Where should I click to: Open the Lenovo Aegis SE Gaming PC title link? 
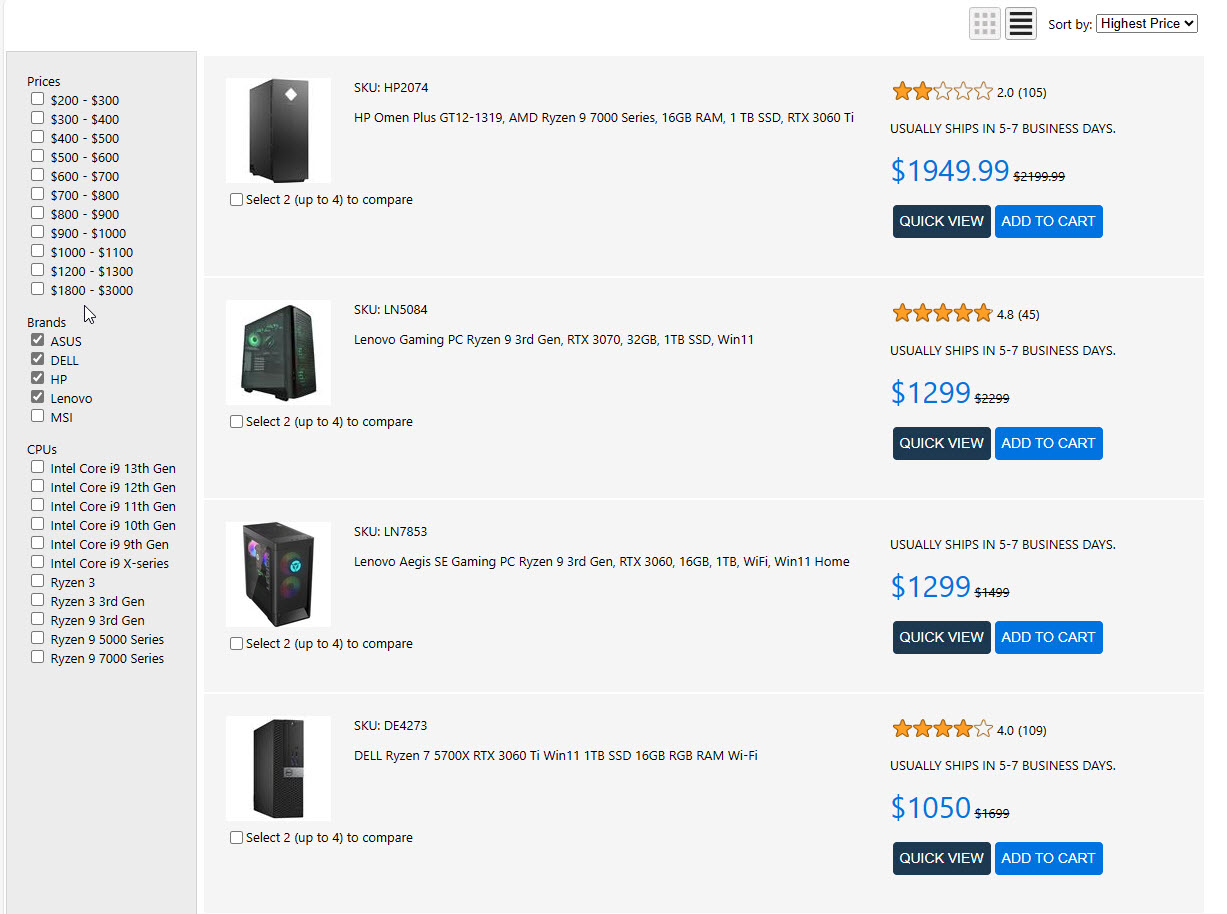coord(601,562)
